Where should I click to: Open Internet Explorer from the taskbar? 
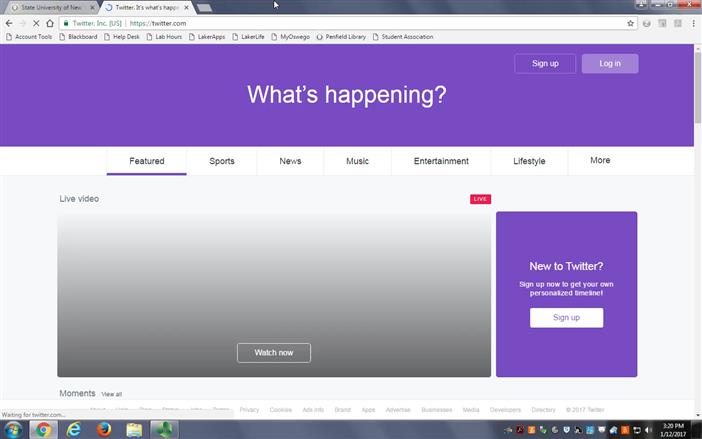(x=73, y=430)
